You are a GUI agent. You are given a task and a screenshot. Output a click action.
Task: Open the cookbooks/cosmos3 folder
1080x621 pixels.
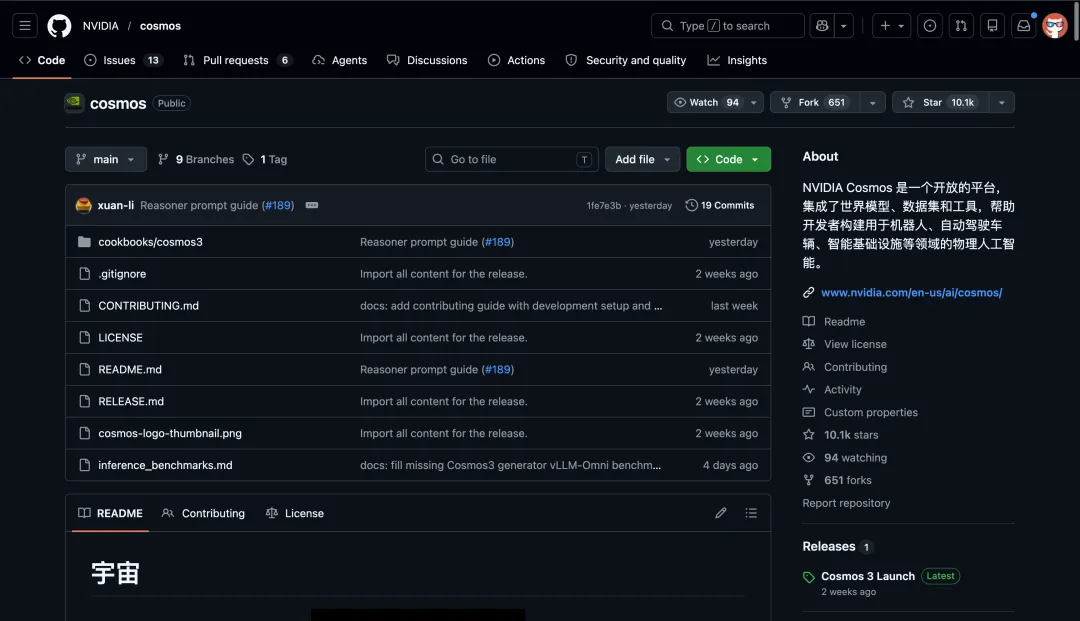click(150, 242)
